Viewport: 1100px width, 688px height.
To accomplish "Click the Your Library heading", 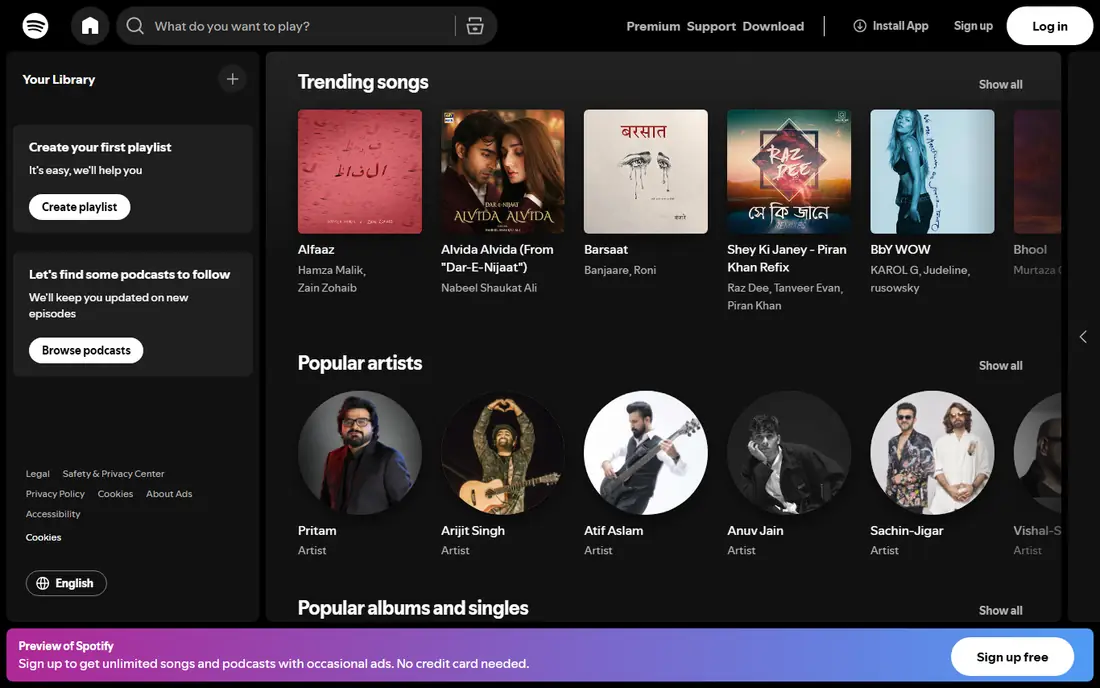I will [x=59, y=79].
